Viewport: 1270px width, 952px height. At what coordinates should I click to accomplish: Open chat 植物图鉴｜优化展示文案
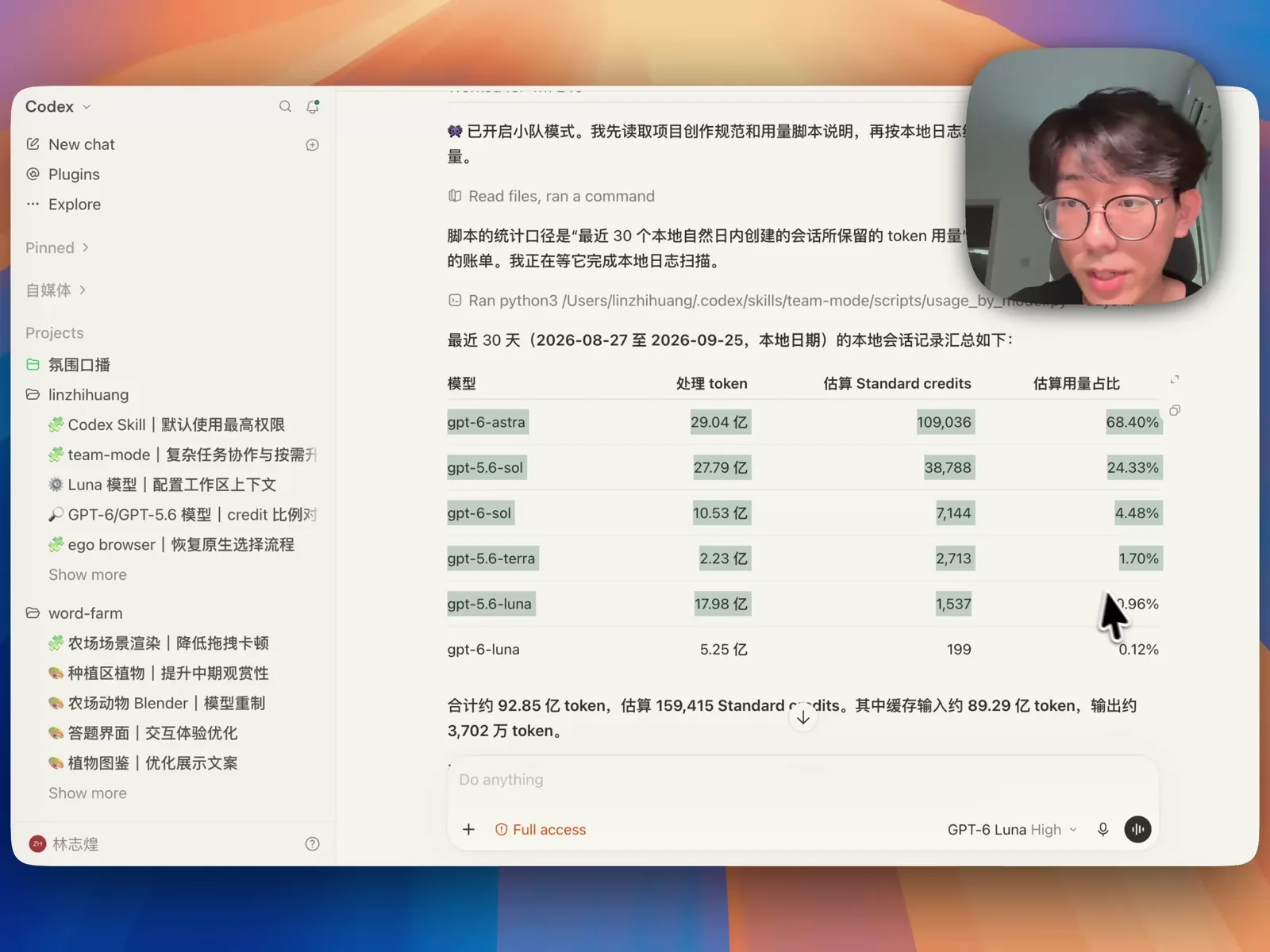(143, 762)
